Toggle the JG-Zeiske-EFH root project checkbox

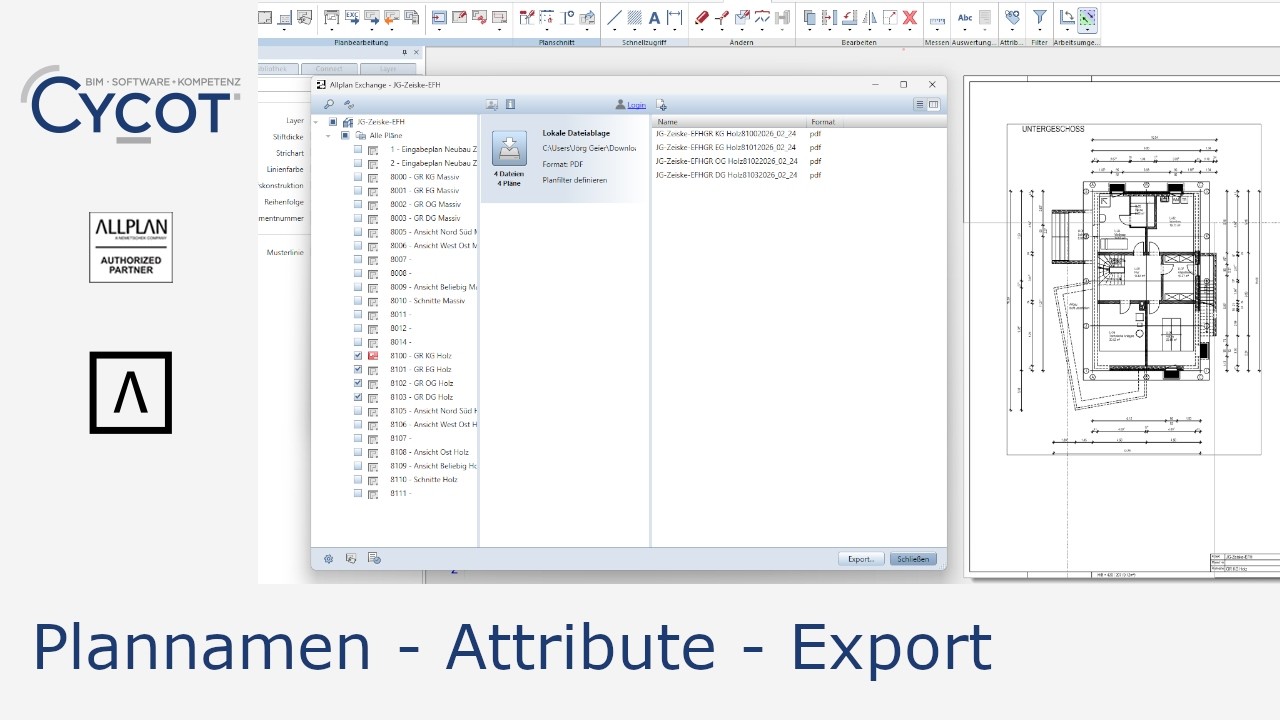[333, 122]
